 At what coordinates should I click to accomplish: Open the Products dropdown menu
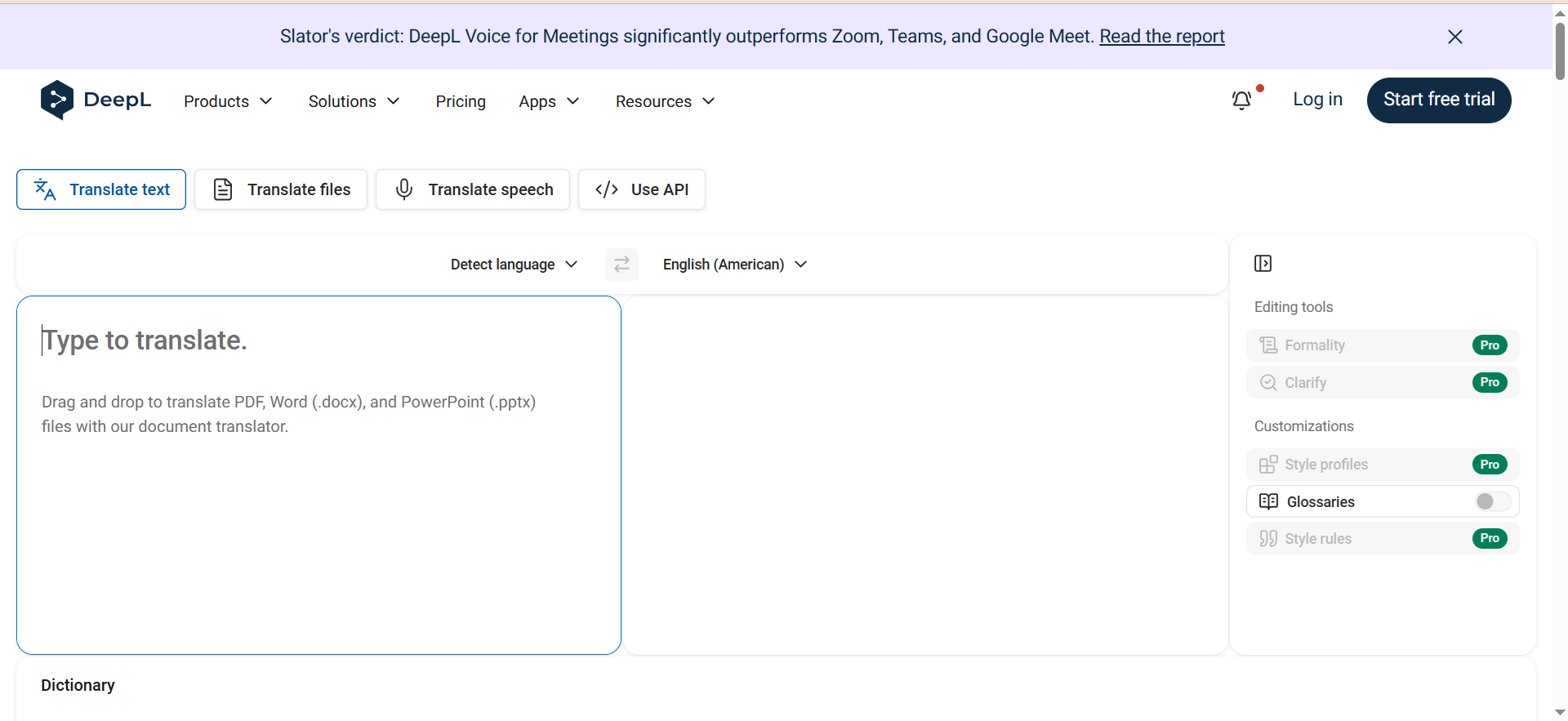228,101
